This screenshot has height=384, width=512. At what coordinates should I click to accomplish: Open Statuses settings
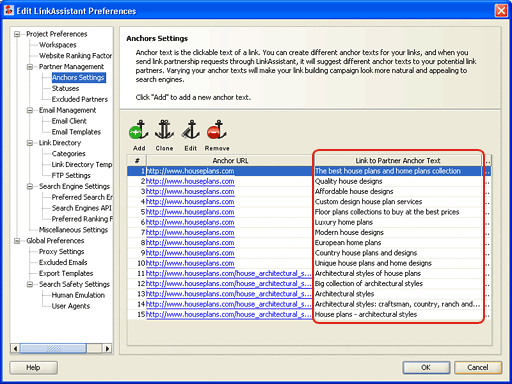pyautogui.click(x=65, y=88)
